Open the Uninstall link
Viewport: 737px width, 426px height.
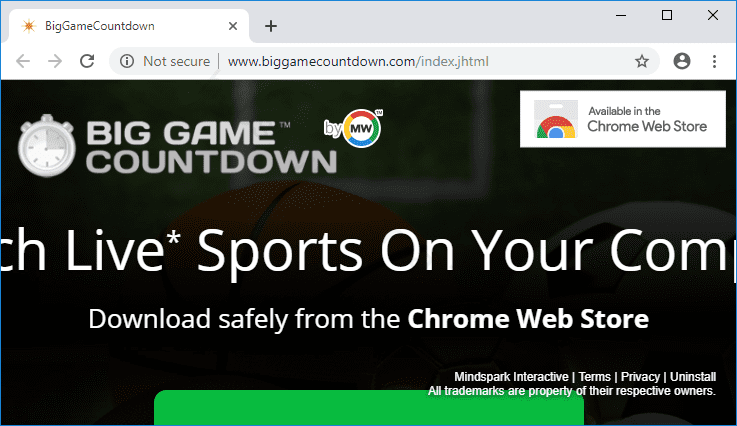click(x=693, y=377)
